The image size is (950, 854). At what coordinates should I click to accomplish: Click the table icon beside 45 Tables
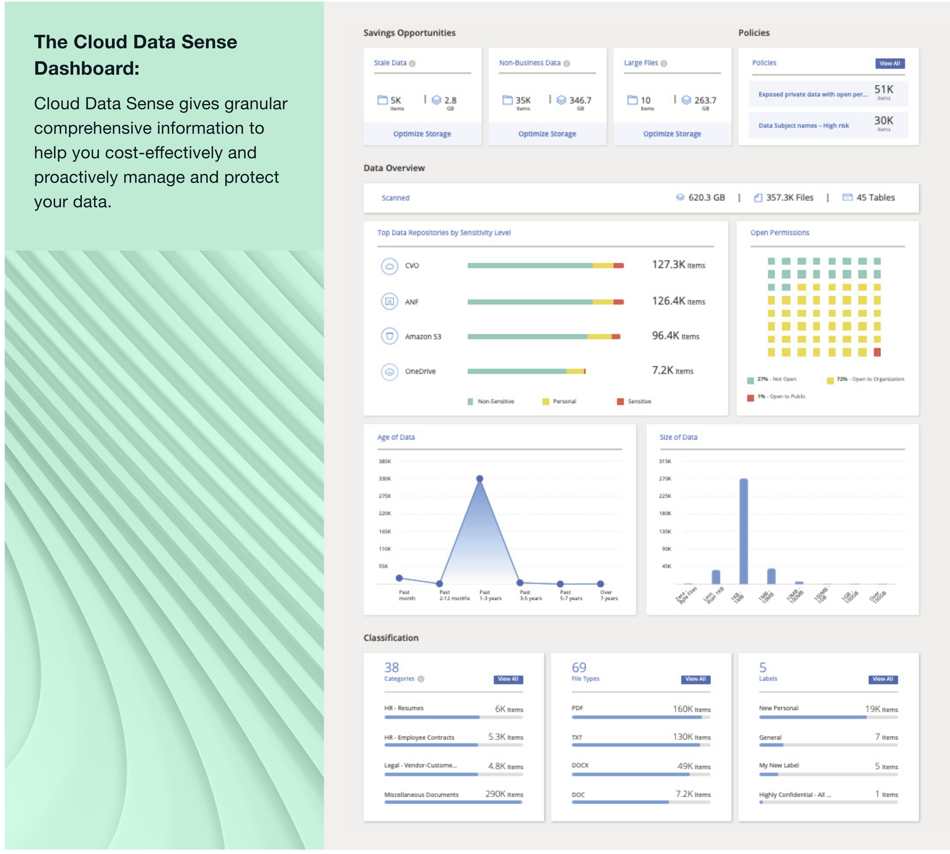[848, 197]
